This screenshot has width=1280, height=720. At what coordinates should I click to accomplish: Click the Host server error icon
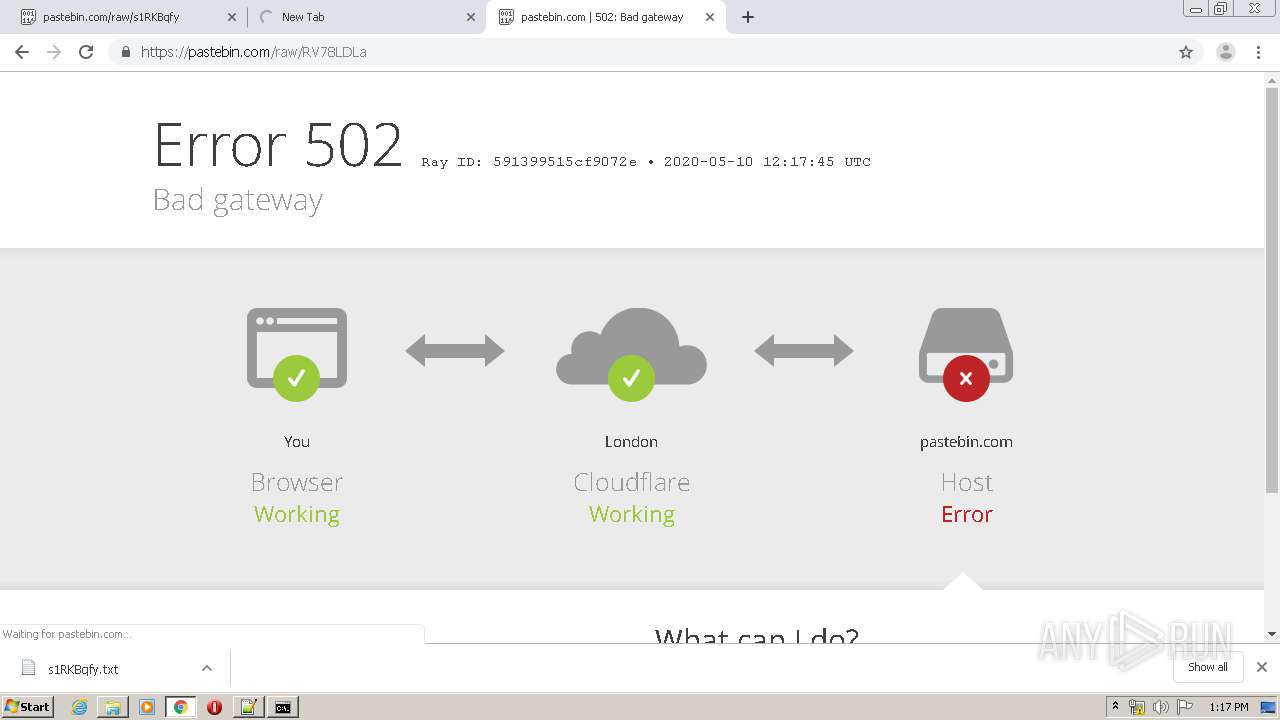click(x=966, y=354)
